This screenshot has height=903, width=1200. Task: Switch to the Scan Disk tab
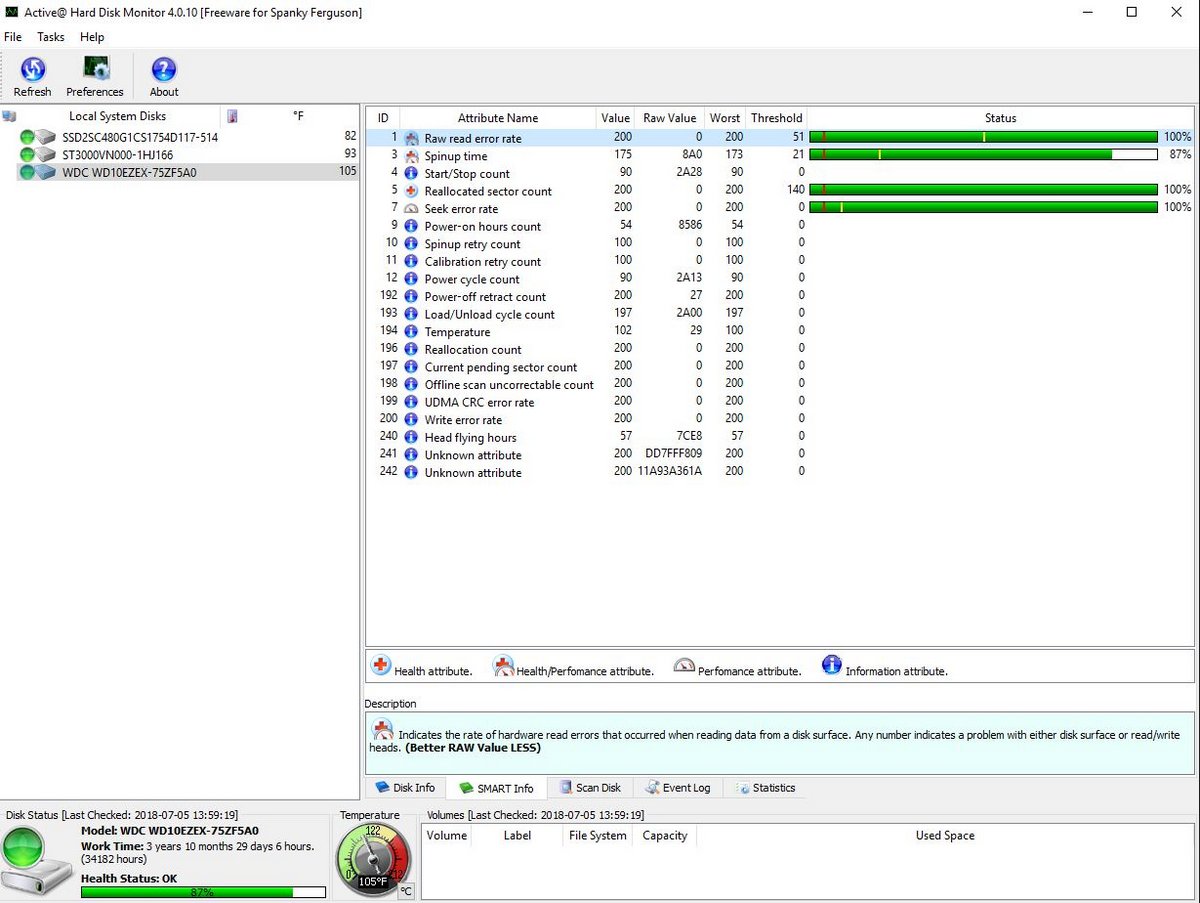[591, 788]
